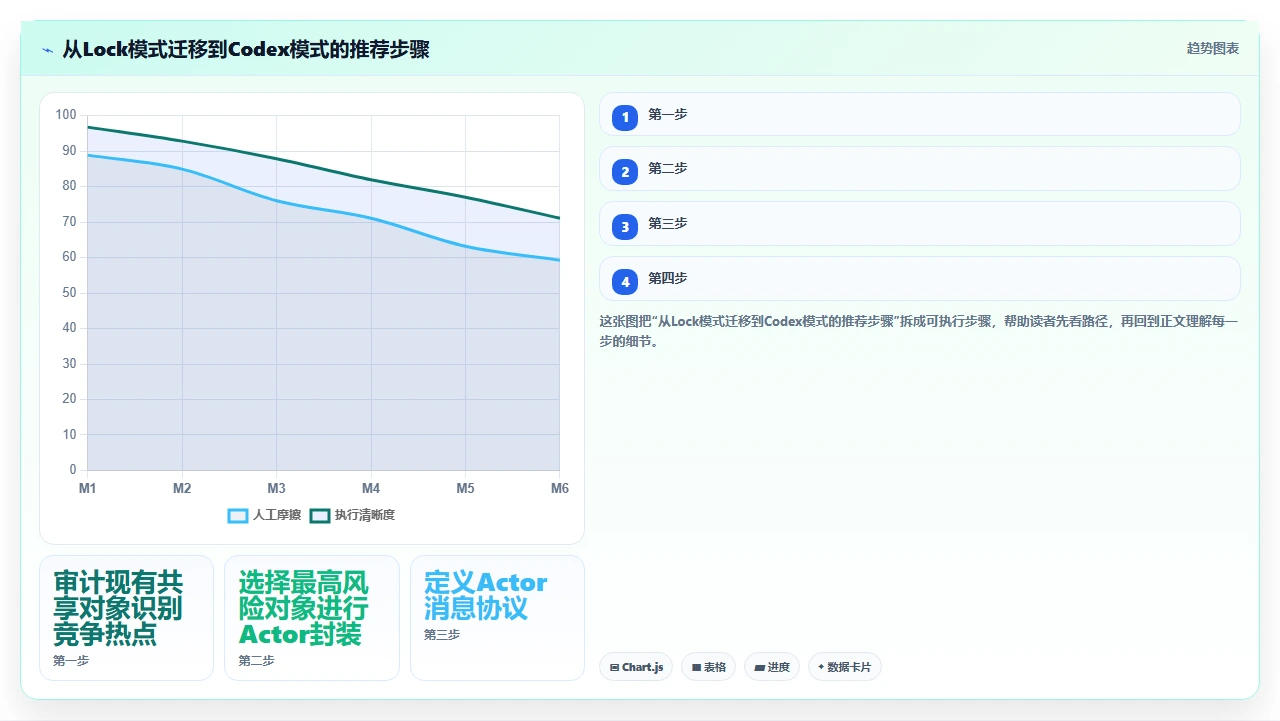1280x721 pixels.
Task: Click the description paragraph under the steps
Action: click(920, 332)
